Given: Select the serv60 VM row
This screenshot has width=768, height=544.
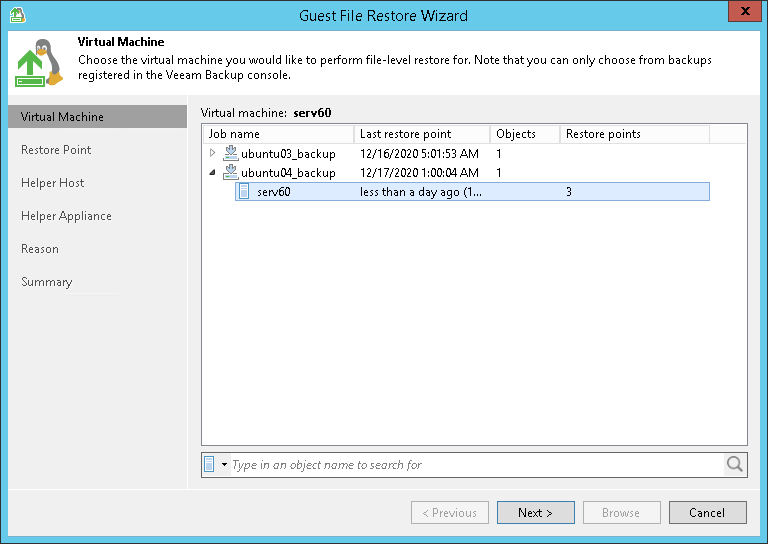Looking at the screenshot, I should pos(472,191).
